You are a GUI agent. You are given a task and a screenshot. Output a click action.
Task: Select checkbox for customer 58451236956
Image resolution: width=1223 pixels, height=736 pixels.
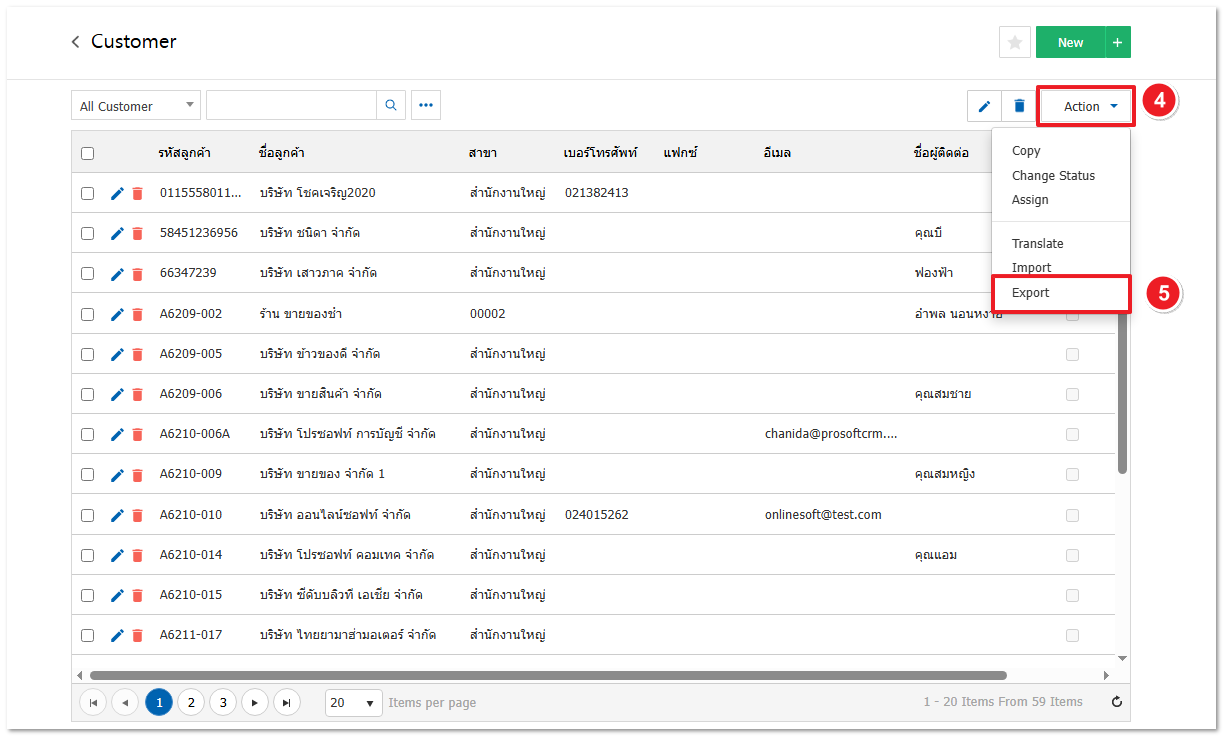point(88,233)
